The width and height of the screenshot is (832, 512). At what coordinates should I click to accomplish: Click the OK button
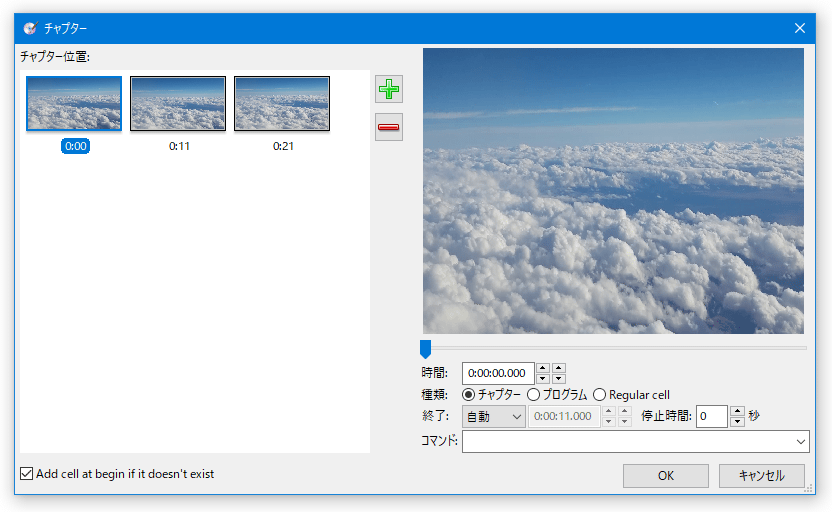click(666, 476)
